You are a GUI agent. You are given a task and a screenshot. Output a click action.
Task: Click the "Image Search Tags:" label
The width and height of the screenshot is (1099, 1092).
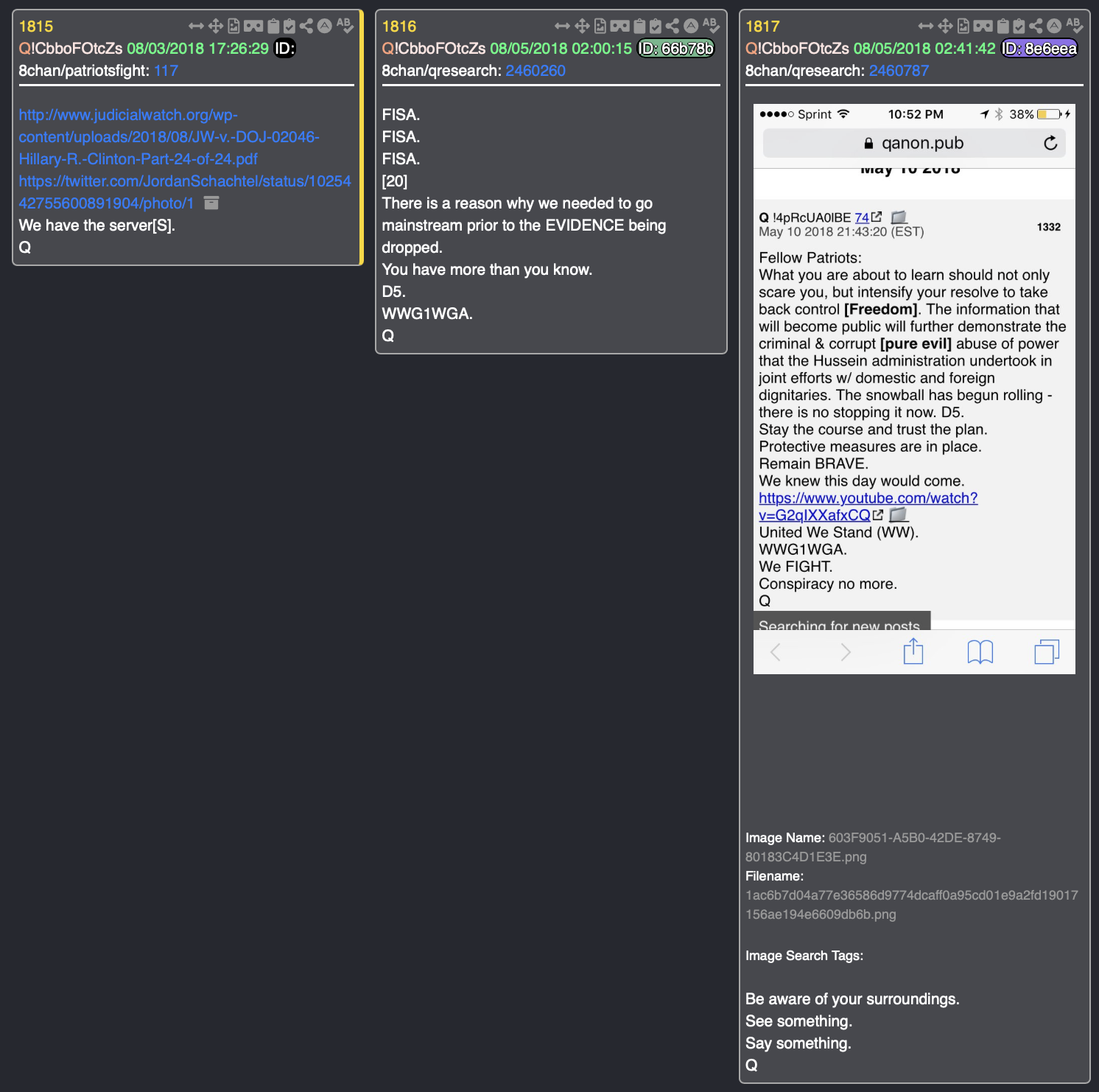(x=804, y=956)
